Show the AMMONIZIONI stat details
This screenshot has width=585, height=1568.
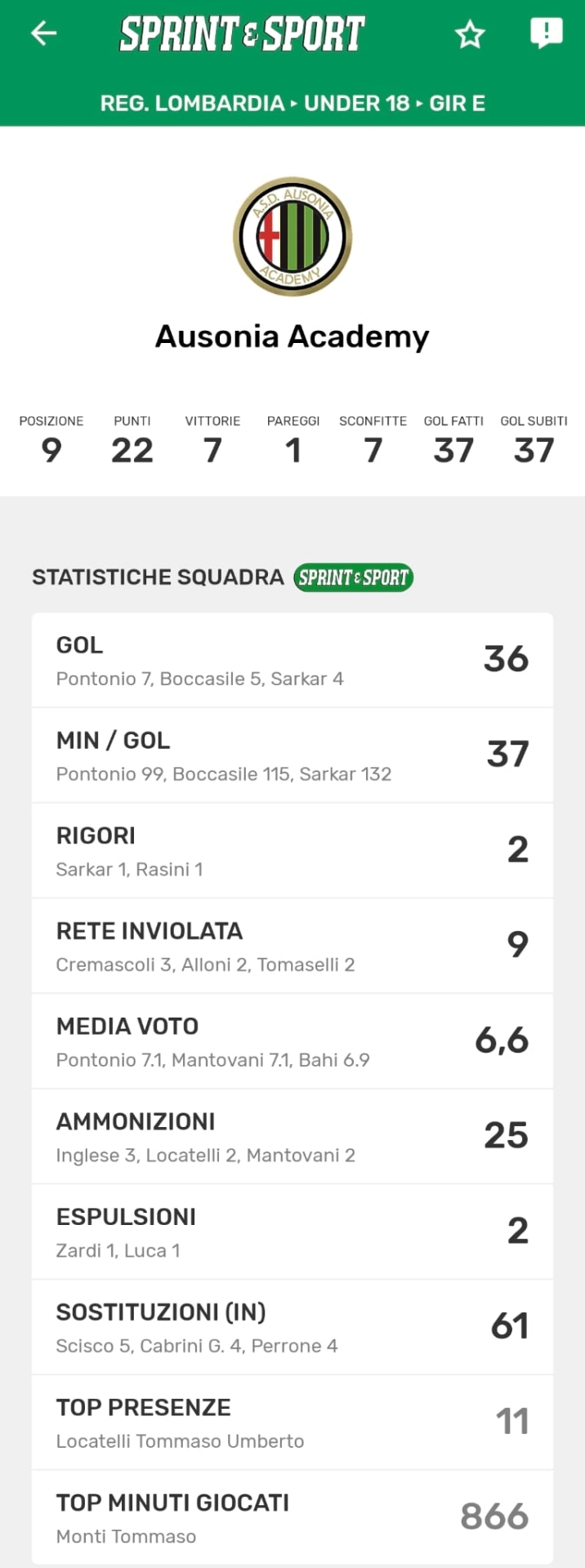coord(292,1137)
